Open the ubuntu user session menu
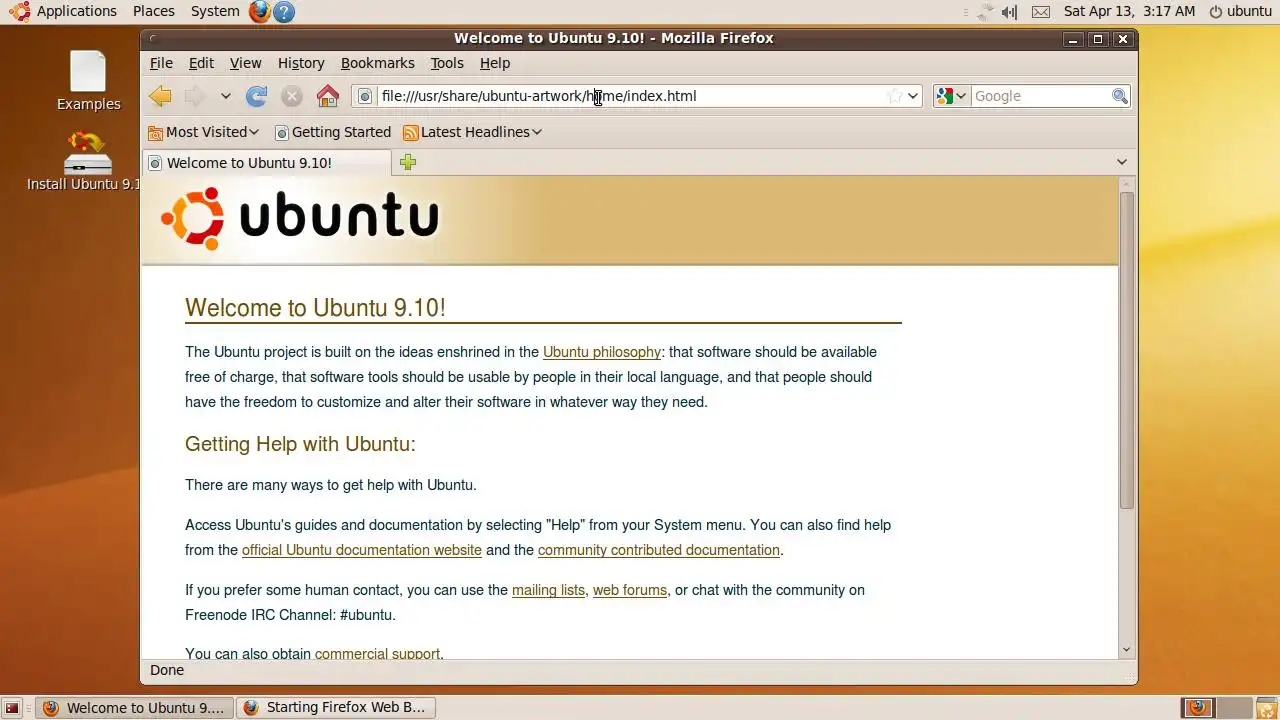Screen dimensions: 1280x720 click(1240, 11)
